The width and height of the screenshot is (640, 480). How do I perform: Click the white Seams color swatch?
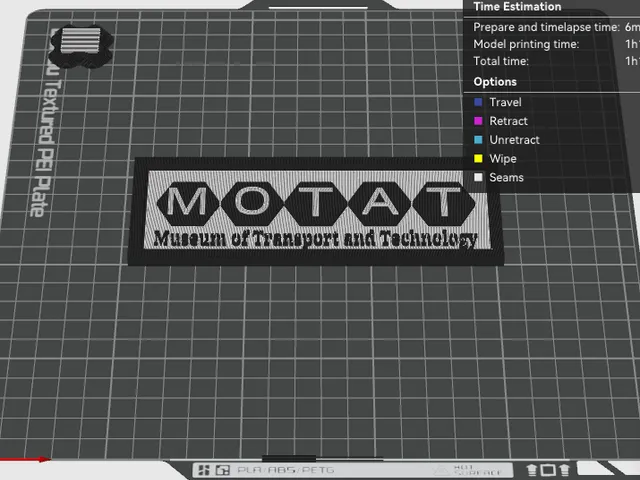tap(478, 177)
